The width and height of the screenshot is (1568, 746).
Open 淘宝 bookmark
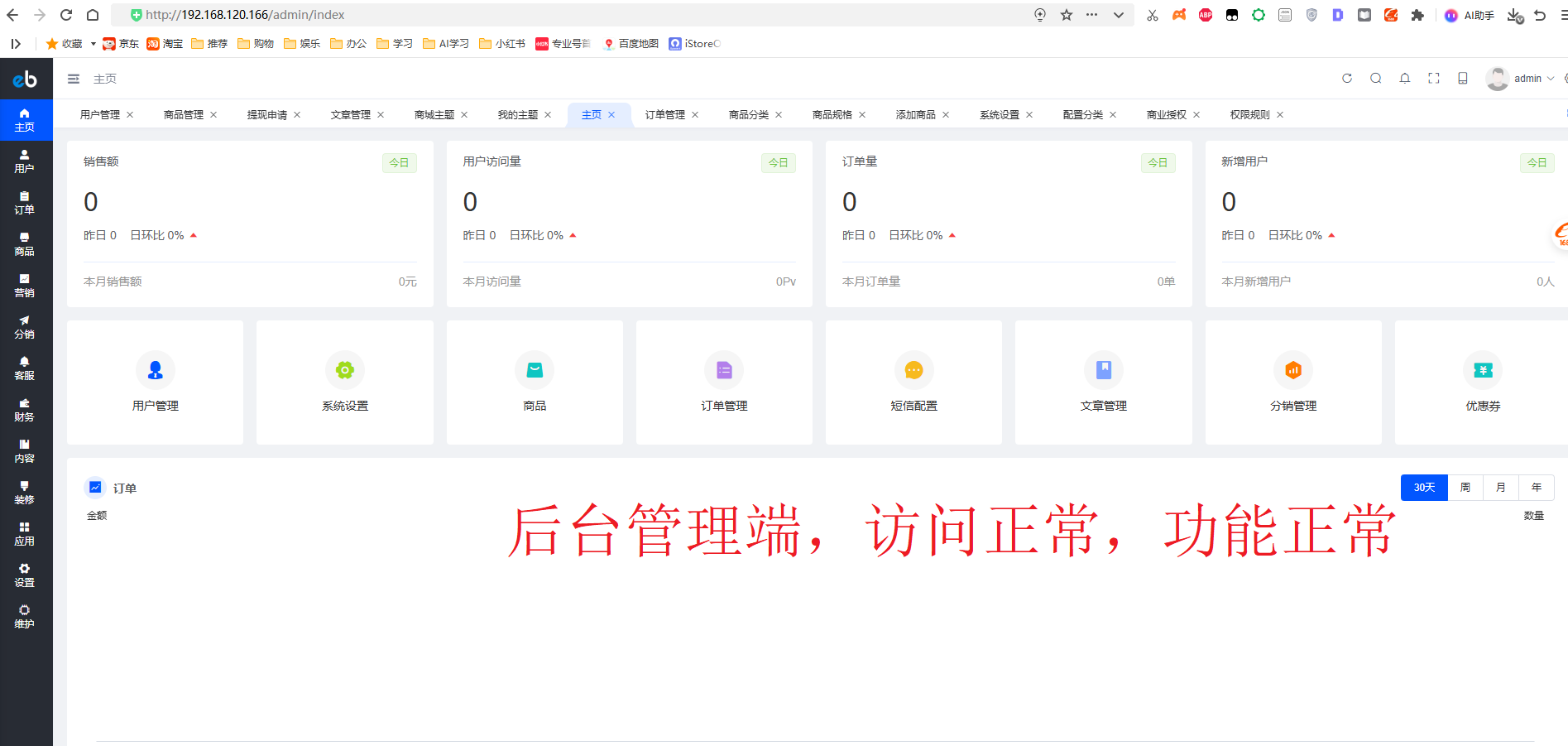coord(165,44)
